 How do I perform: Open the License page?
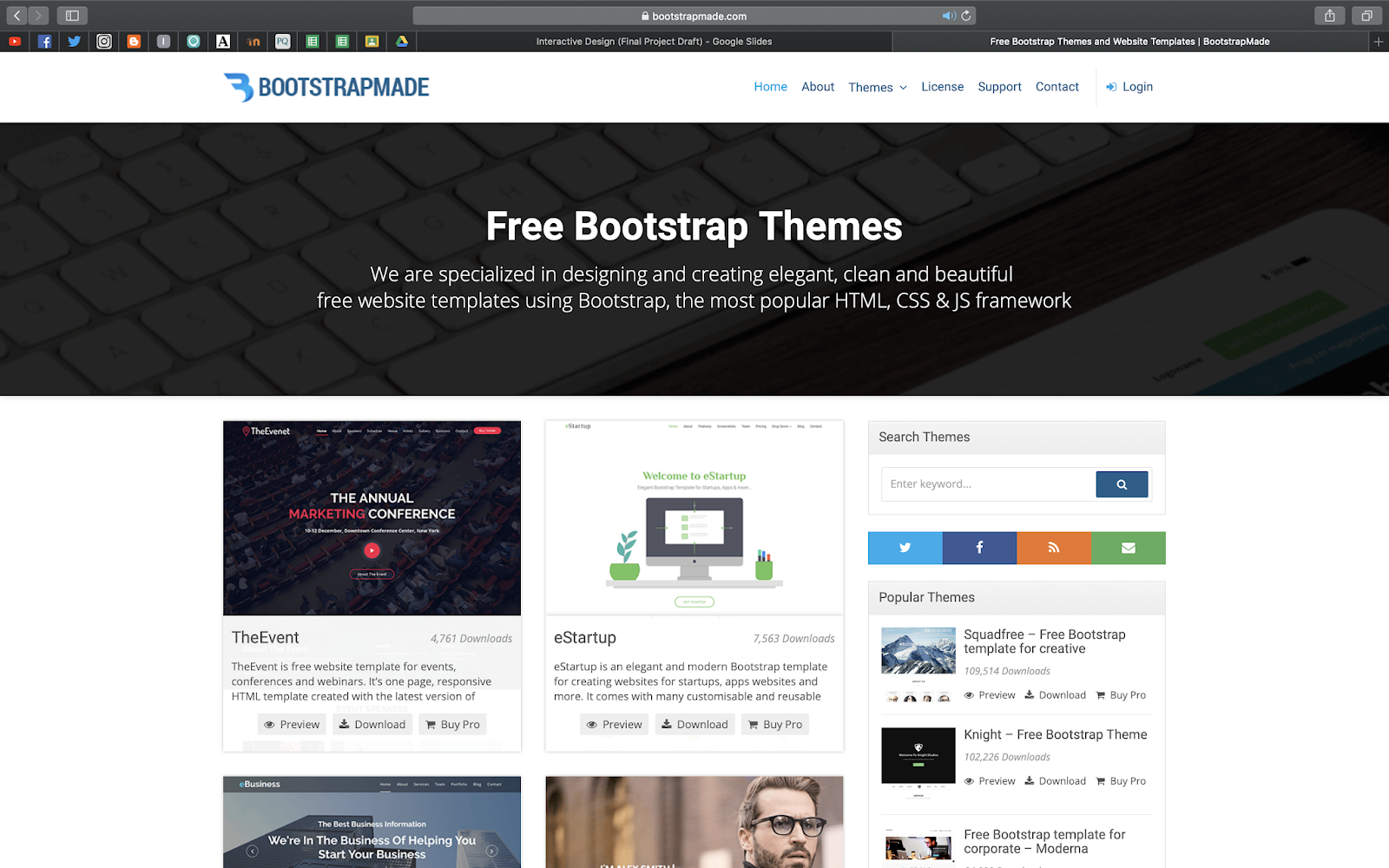[942, 87]
